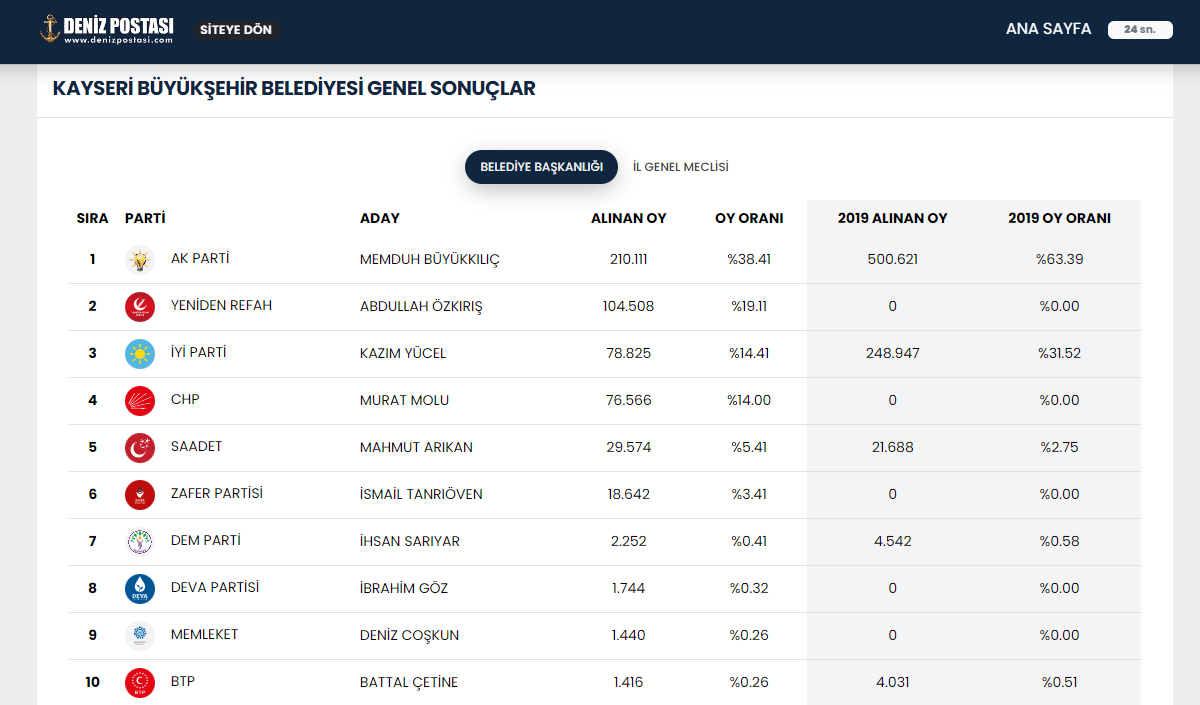This screenshot has width=1200, height=705.
Task: Click the Saadet party name
Action: [x=196, y=446]
